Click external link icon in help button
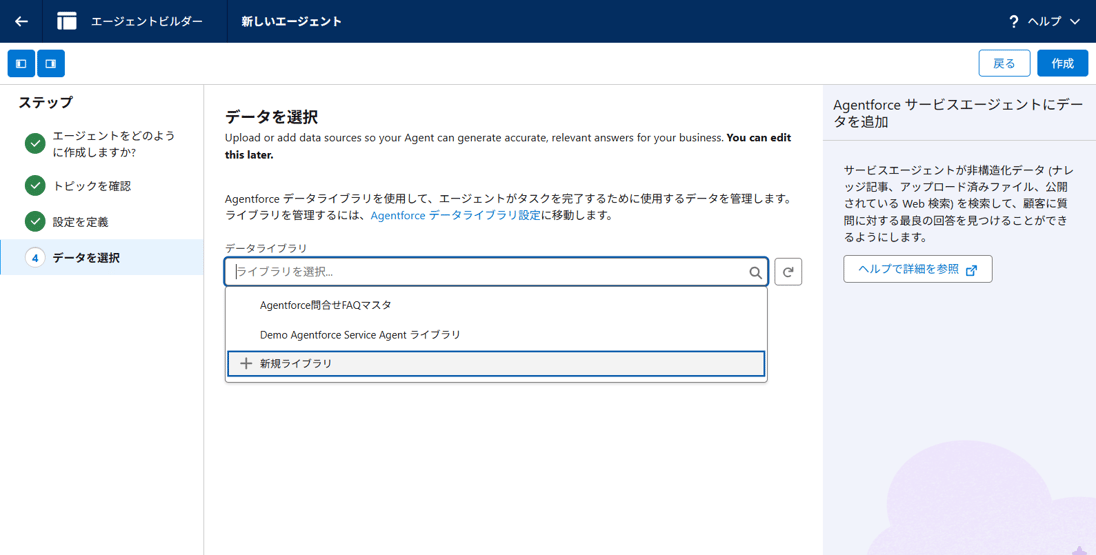Viewport: 1096px width, 555px height. pos(971,270)
